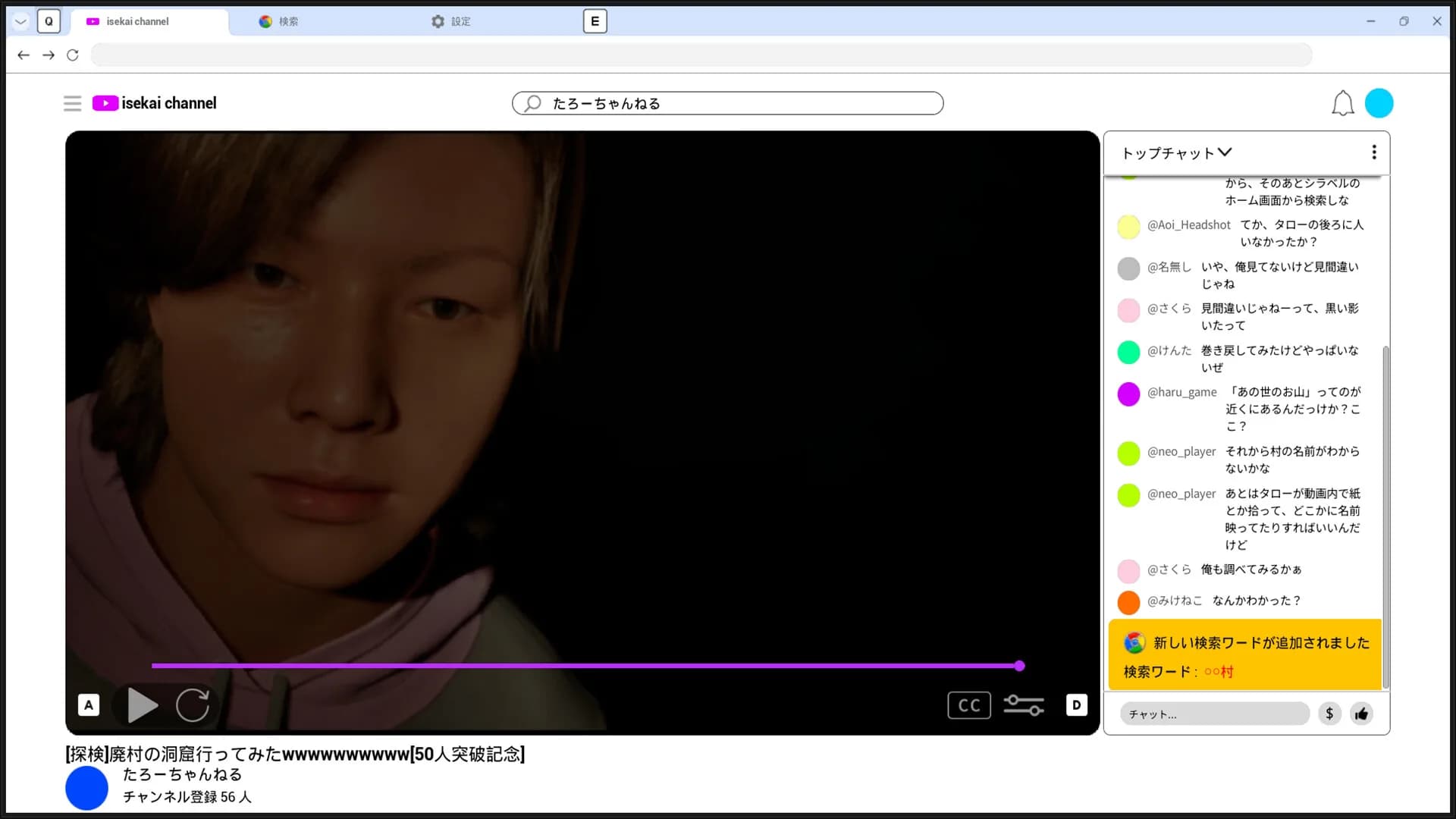Click @haru_game purple avatar in chat
Image resolution: width=1456 pixels, height=819 pixels.
click(x=1128, y=394)
